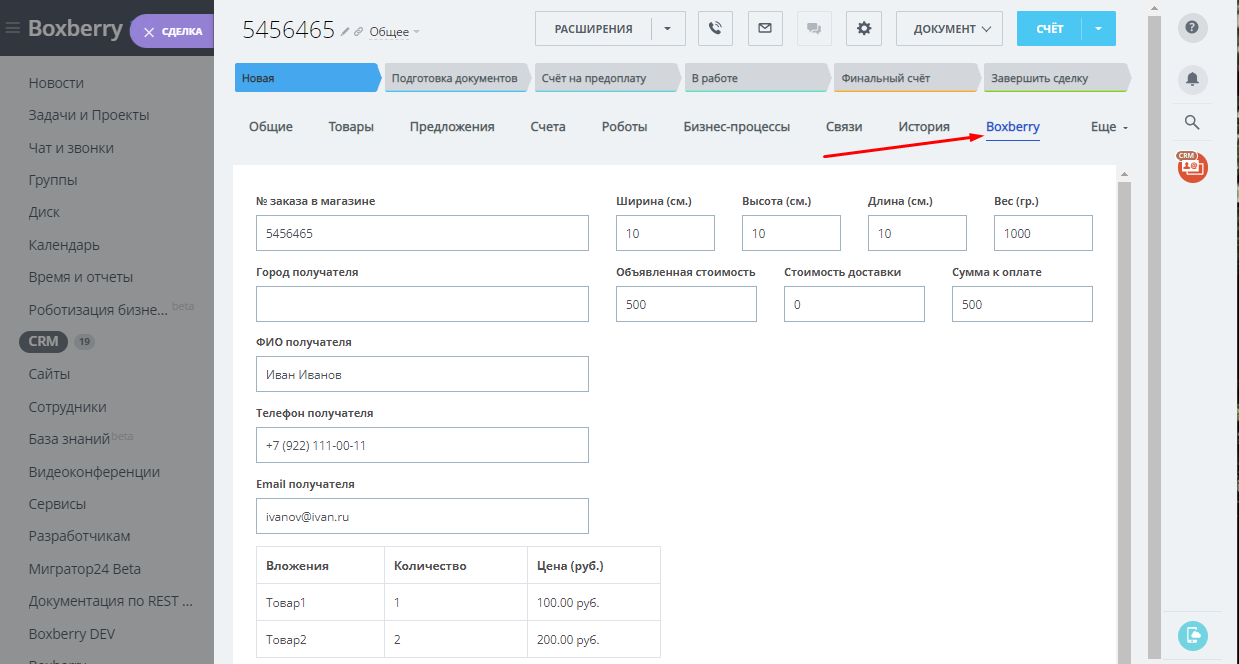Open search magnifier in right panel
The height and width of the screenshot is (664, 1239).
1192,122
